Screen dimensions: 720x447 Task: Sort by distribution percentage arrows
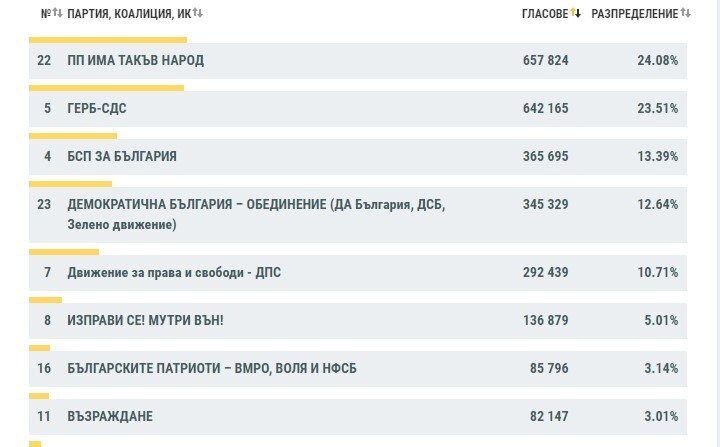coord(686,13)
